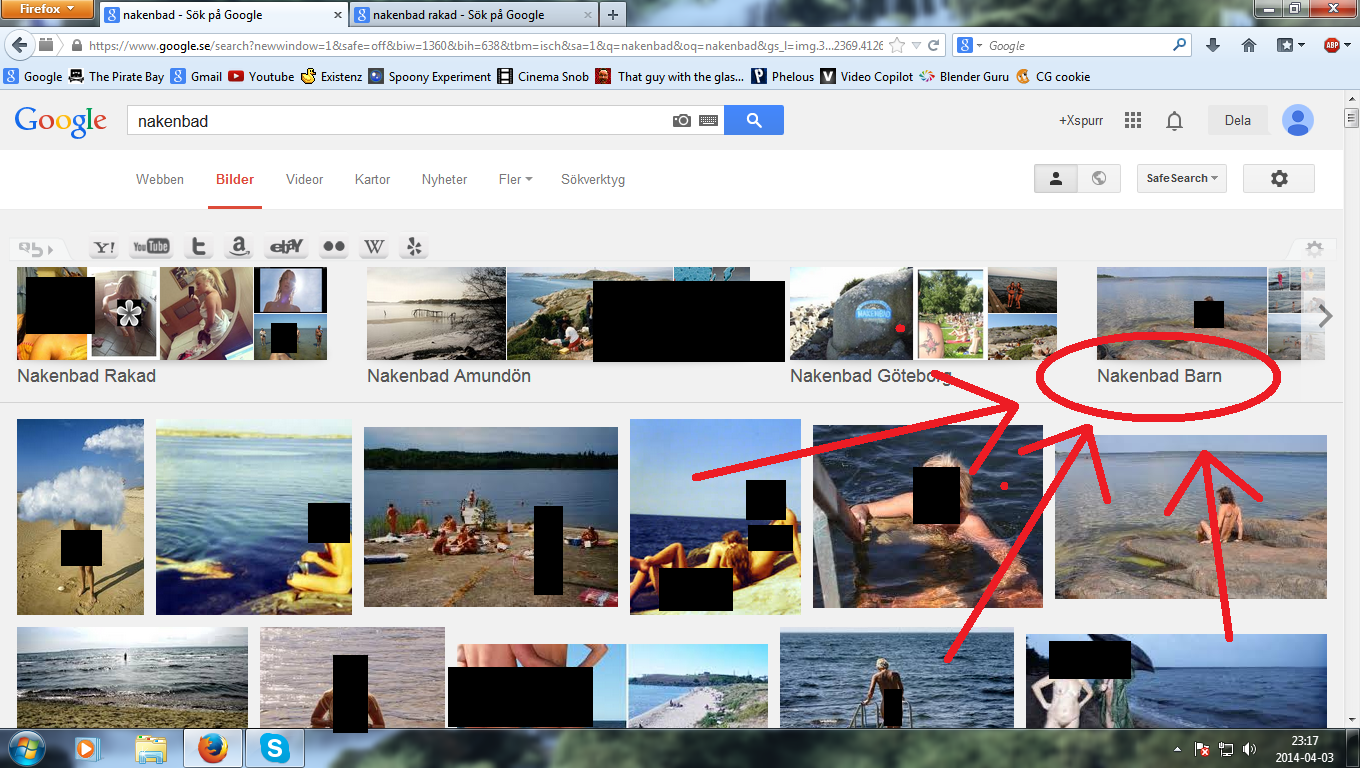Open the on-screen keyboard input tool

click(708, 120)
